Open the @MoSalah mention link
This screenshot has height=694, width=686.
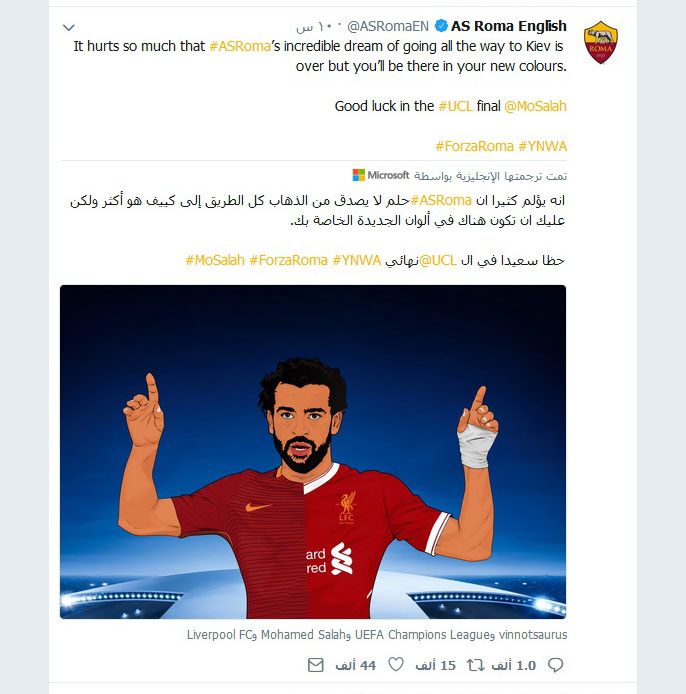click(535, 106)
